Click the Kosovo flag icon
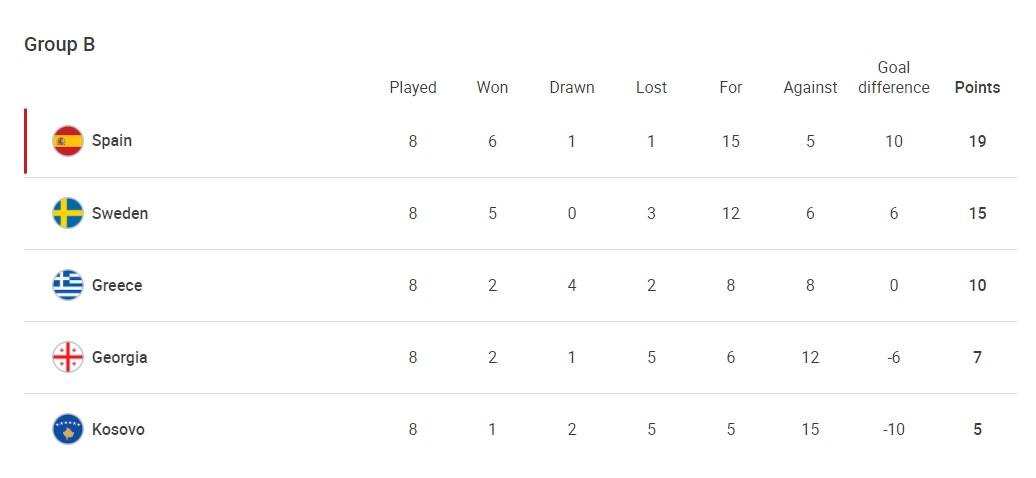The image size is (1036, 478). pos(68,429)
